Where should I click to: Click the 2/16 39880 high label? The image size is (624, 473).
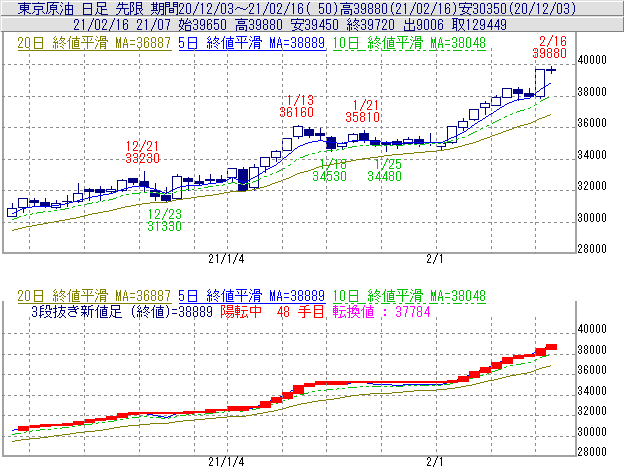click(x=550, y=47)
